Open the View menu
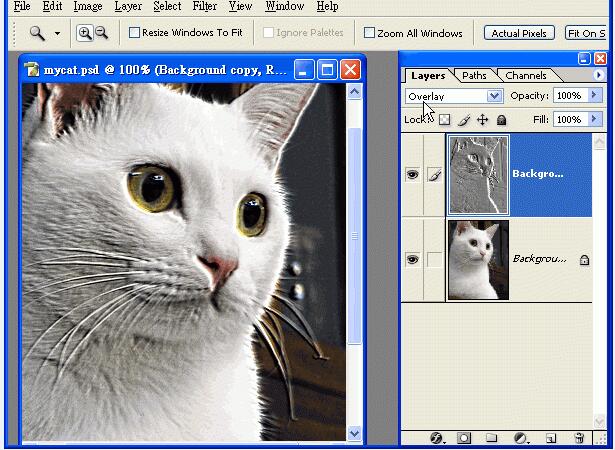Screen dimensions: 615x450 click(x=240, y=6)
